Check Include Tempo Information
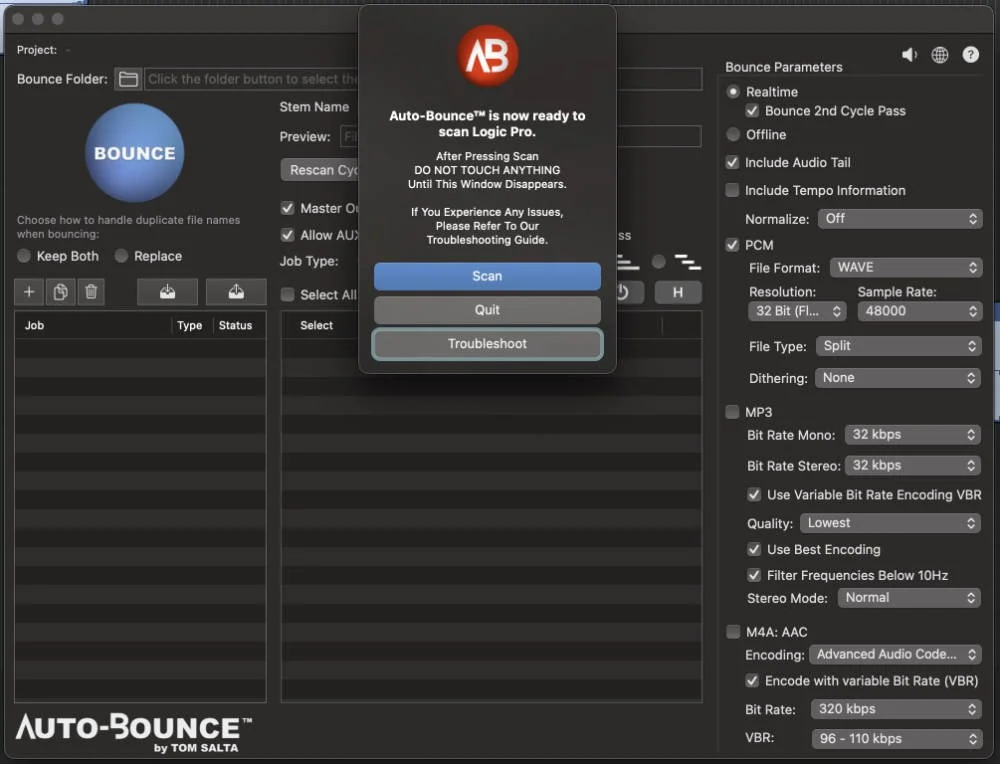Viewport: 1000px width, 764px height. point(734,190)
